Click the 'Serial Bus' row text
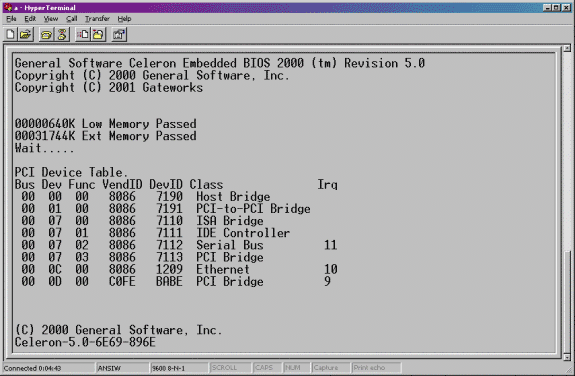 [230, 245]
